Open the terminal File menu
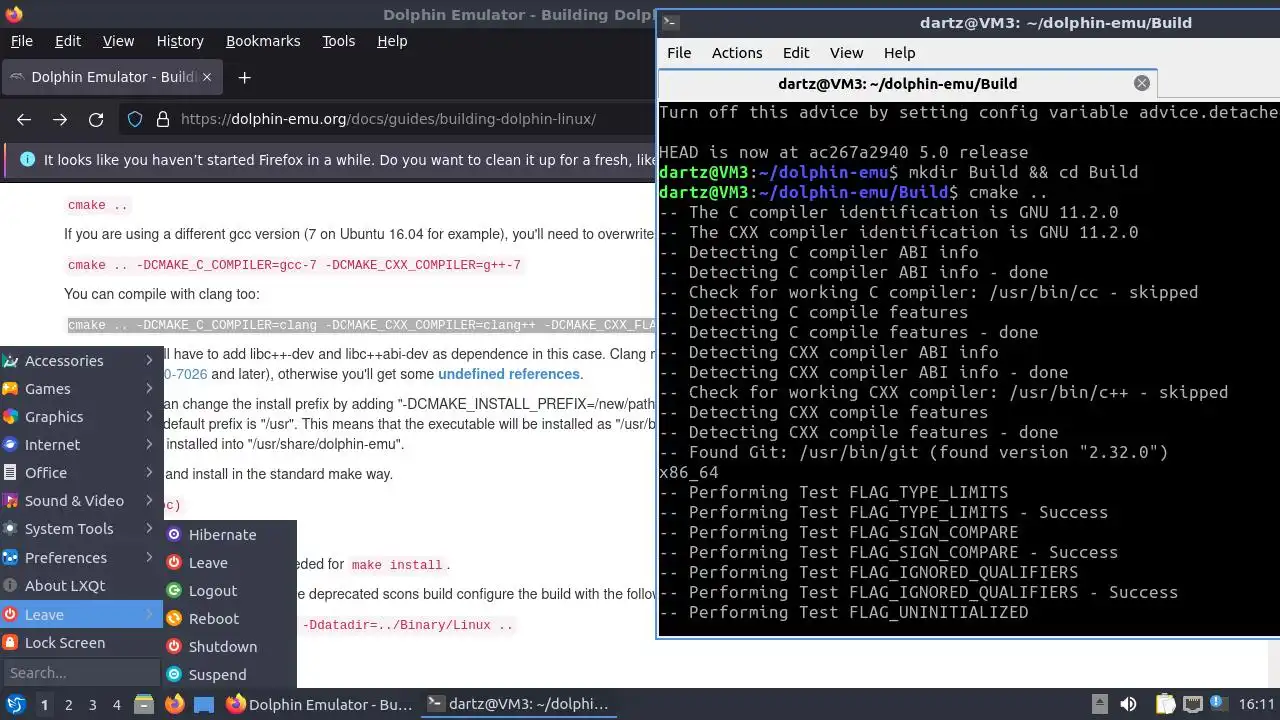Screen dimensions: 1280x720 click(679, 53)
